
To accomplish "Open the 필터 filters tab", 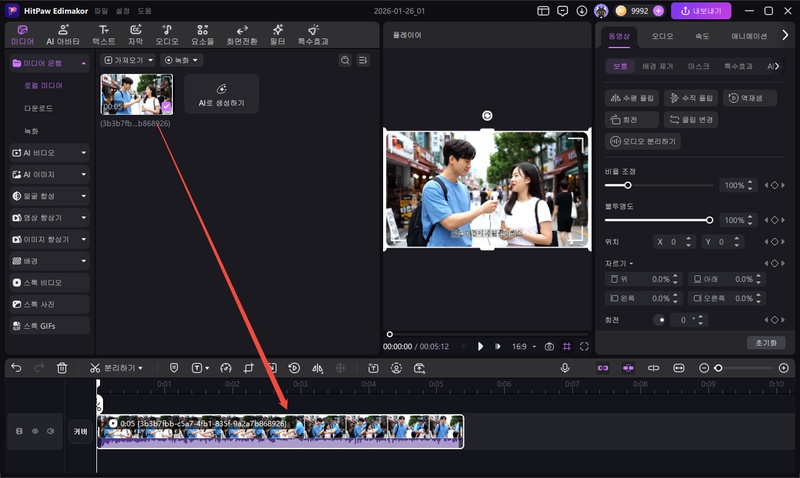I will (x=278, y=35).
